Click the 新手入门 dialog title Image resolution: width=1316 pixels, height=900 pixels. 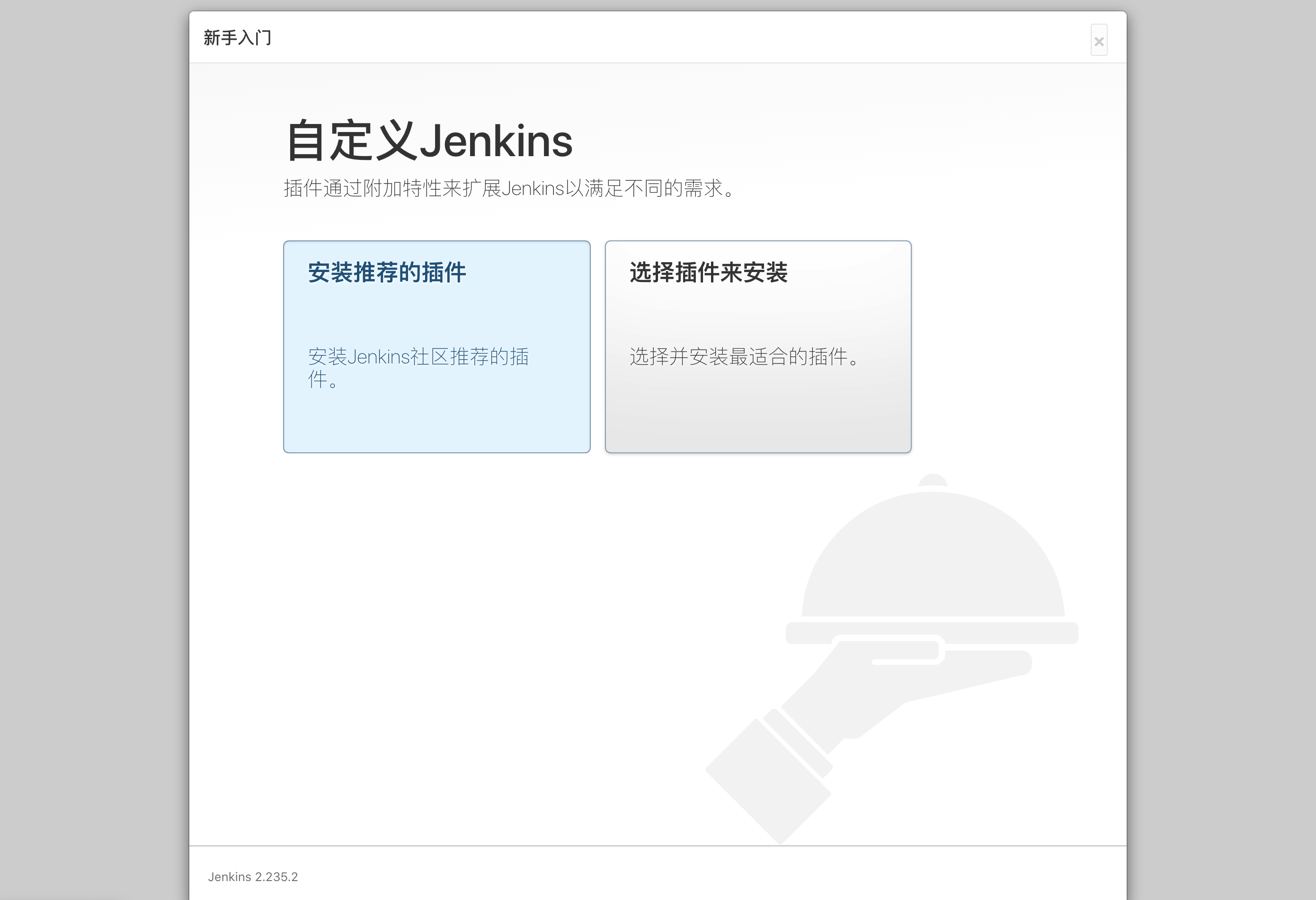(238, 38)
